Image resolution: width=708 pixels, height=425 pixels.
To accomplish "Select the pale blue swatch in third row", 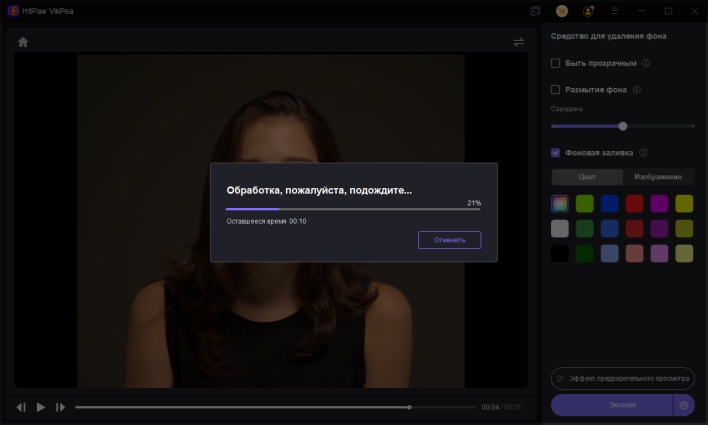I will [610, 253].
